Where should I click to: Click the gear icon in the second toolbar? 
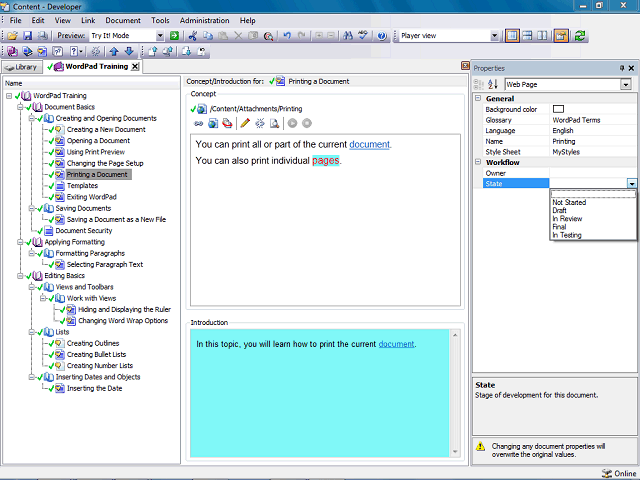click(x=96, y=51)
